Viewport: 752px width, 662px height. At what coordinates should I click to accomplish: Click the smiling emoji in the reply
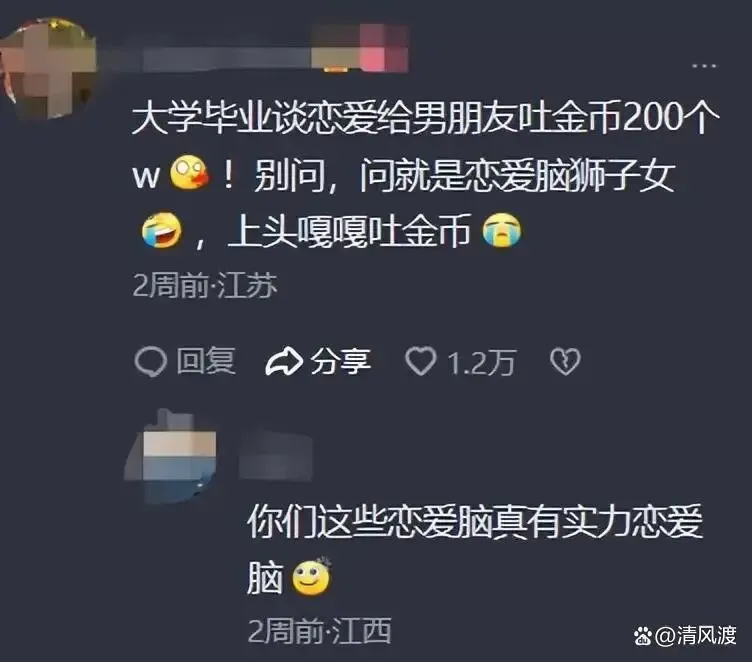[312, 577]
